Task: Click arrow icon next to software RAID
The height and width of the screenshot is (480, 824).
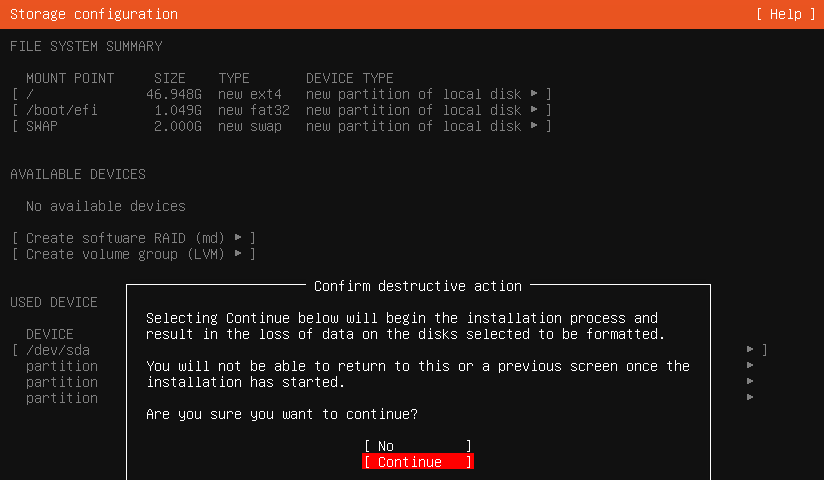Action: point(238,238)
